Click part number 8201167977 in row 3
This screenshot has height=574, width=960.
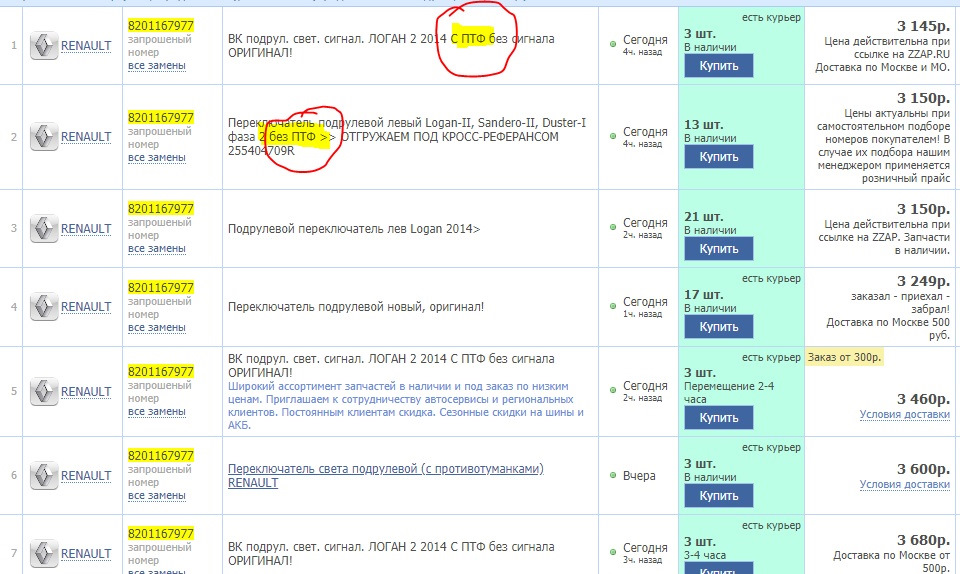pos(160,209)
